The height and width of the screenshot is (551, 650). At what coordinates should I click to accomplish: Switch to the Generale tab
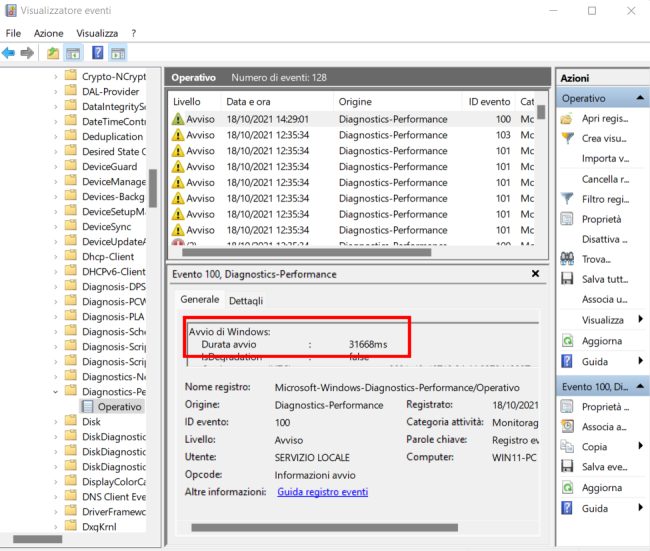pos(200,299)
